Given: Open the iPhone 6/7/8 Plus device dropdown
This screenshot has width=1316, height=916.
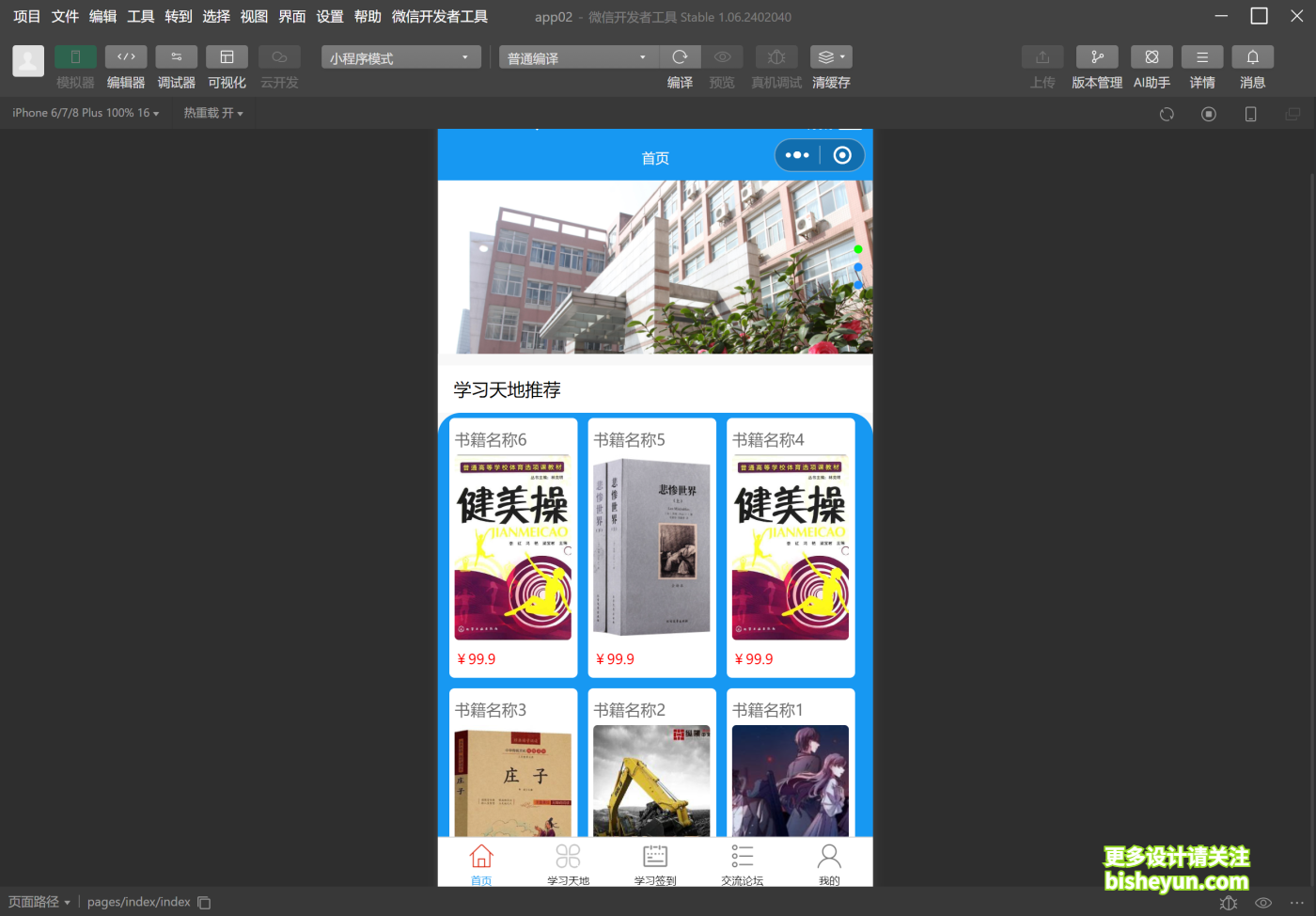Looking at the screenshot, I should pos(85,113).
